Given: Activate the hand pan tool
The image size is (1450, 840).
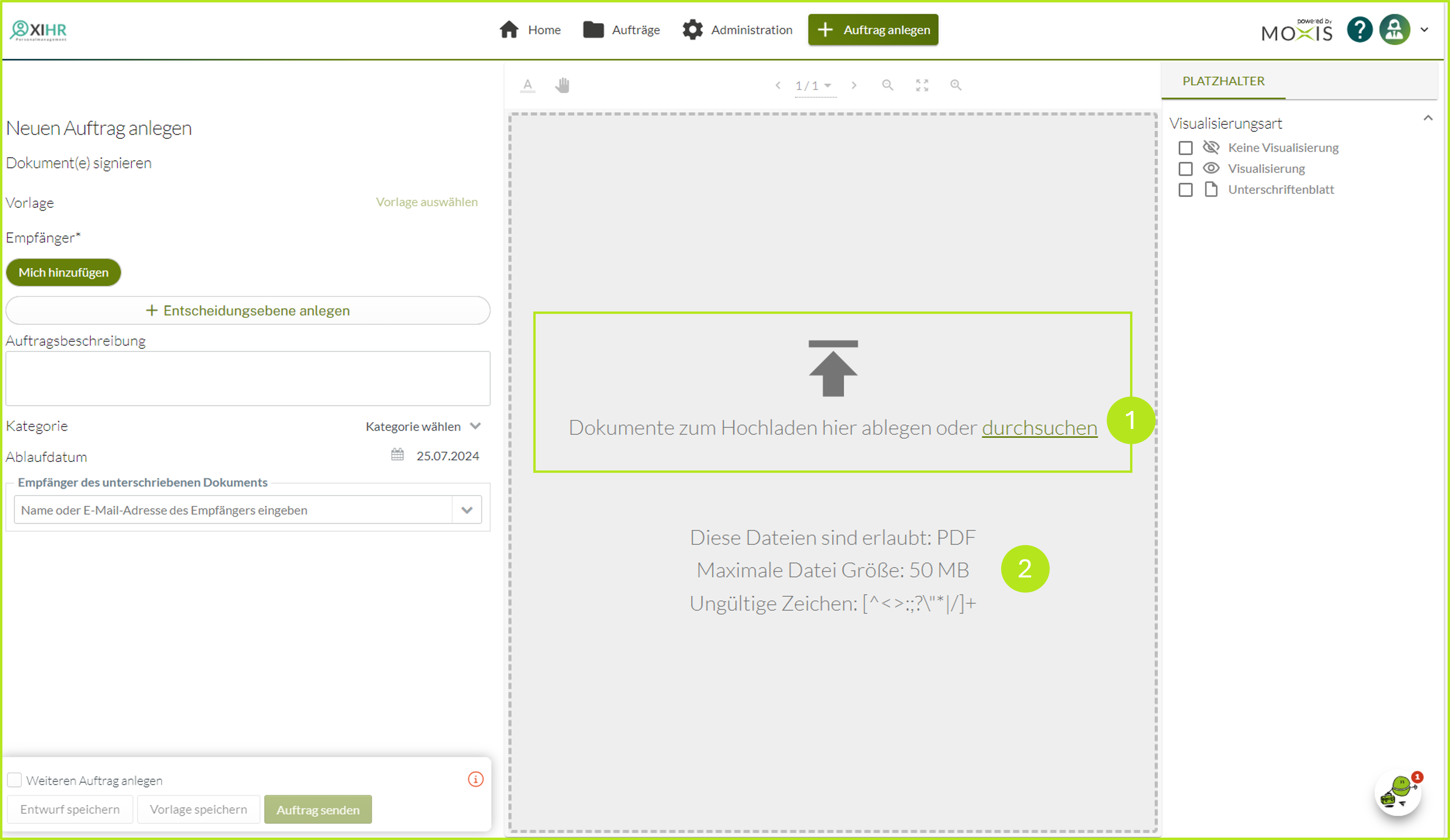Looking at the screenshot, I should 562,85.
